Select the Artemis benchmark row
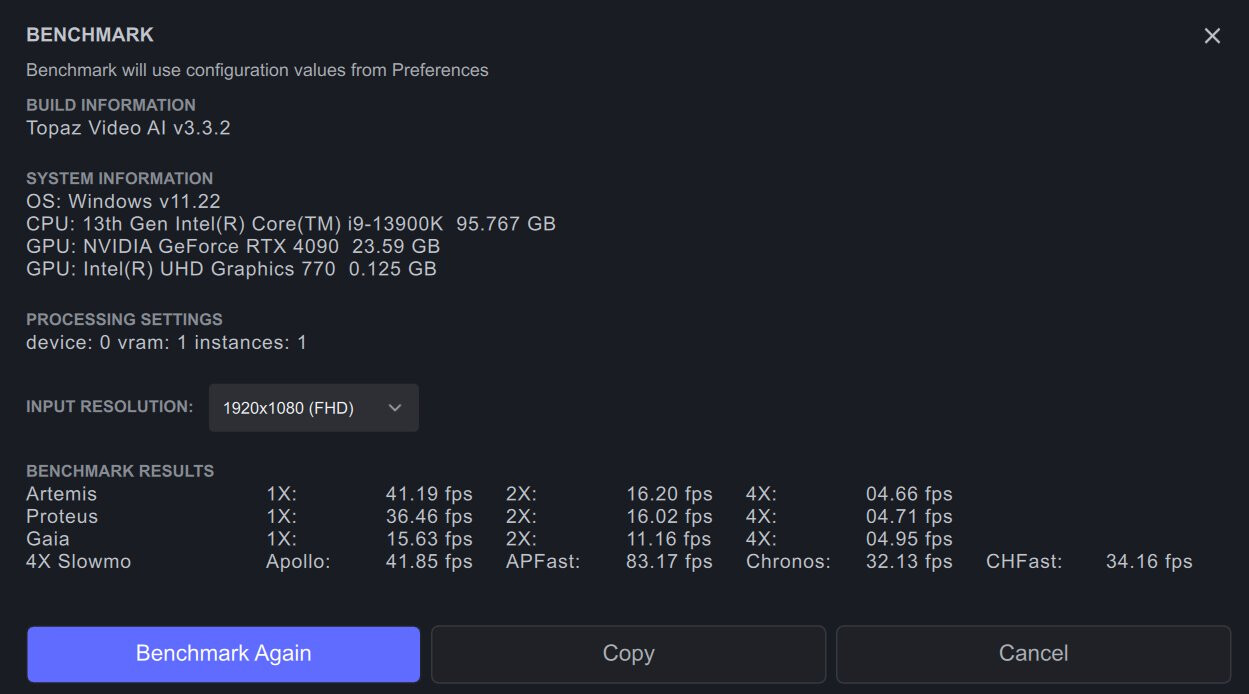This screenshot has width=1249, height=694. (x=61, y=493)
